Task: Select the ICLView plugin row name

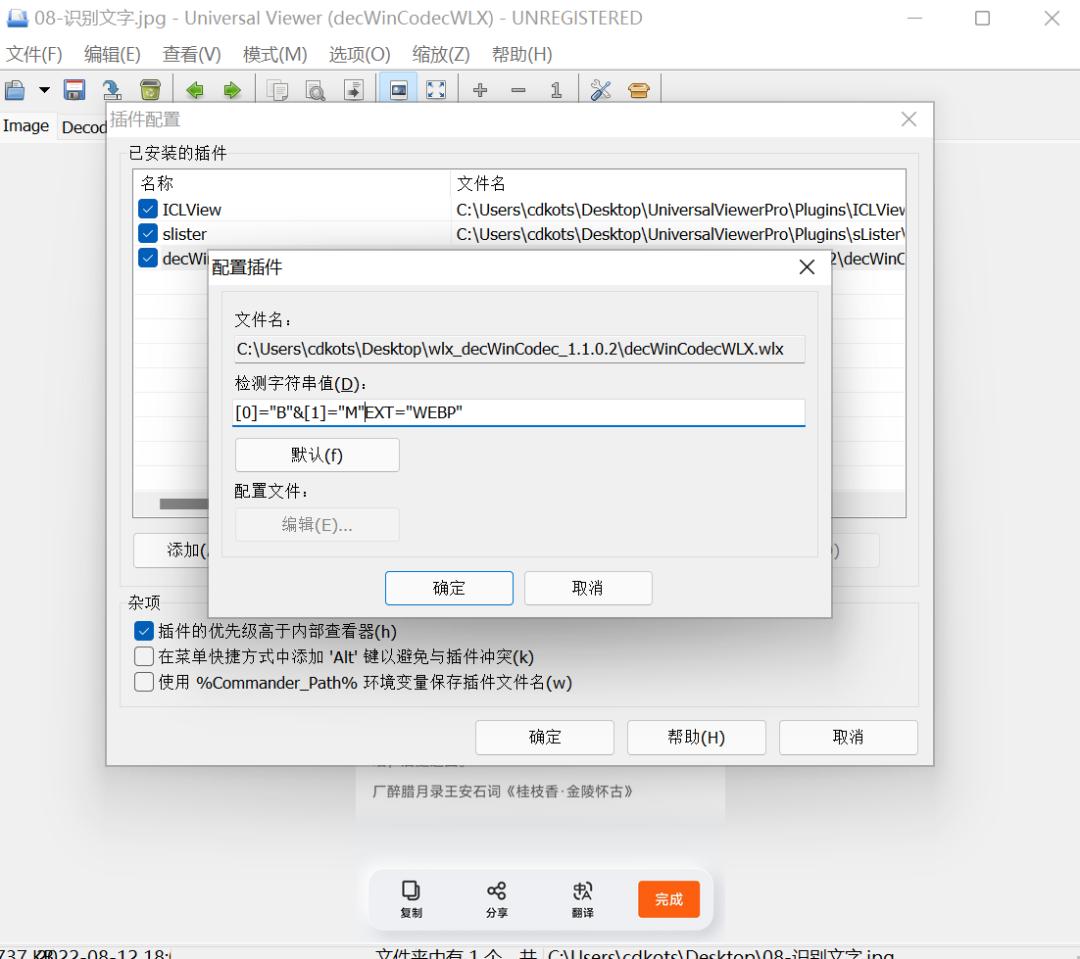Action: click(x=191, y=209)
